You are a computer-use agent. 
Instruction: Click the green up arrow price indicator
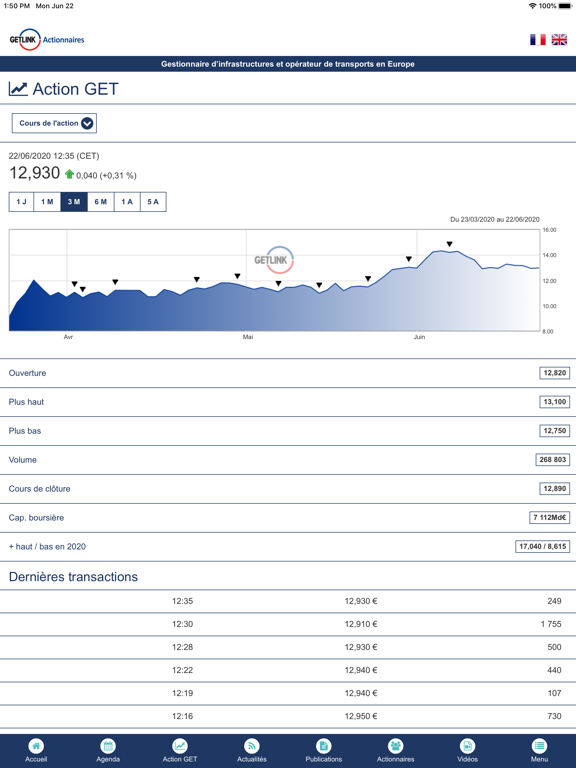point(69,174)
